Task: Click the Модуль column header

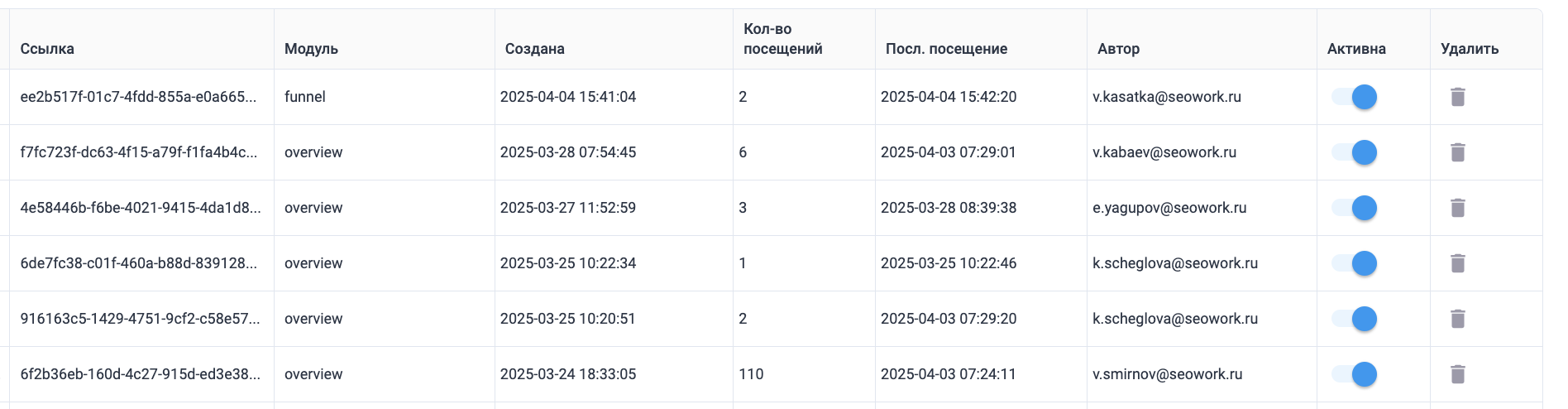Action: 311,49
